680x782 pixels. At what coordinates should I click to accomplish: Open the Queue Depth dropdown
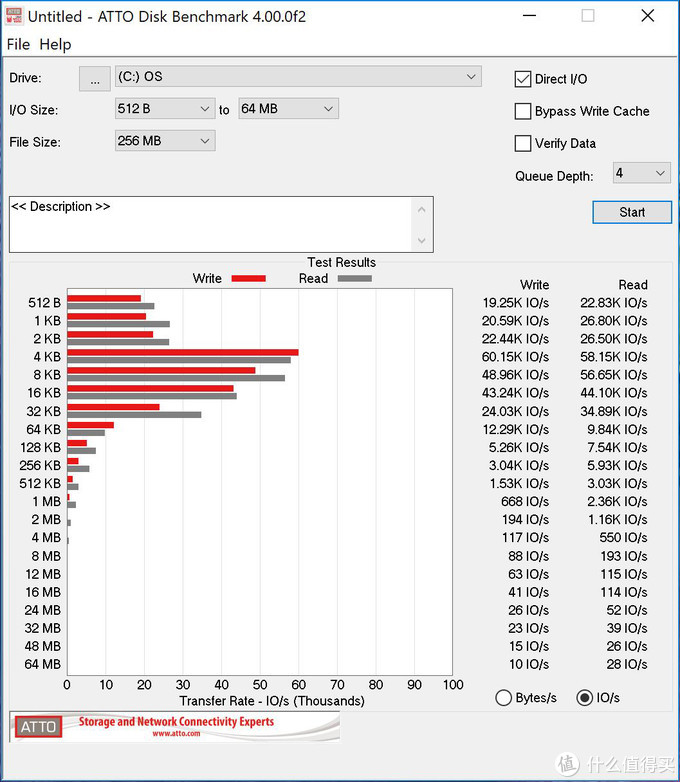[x=640, y=173]
